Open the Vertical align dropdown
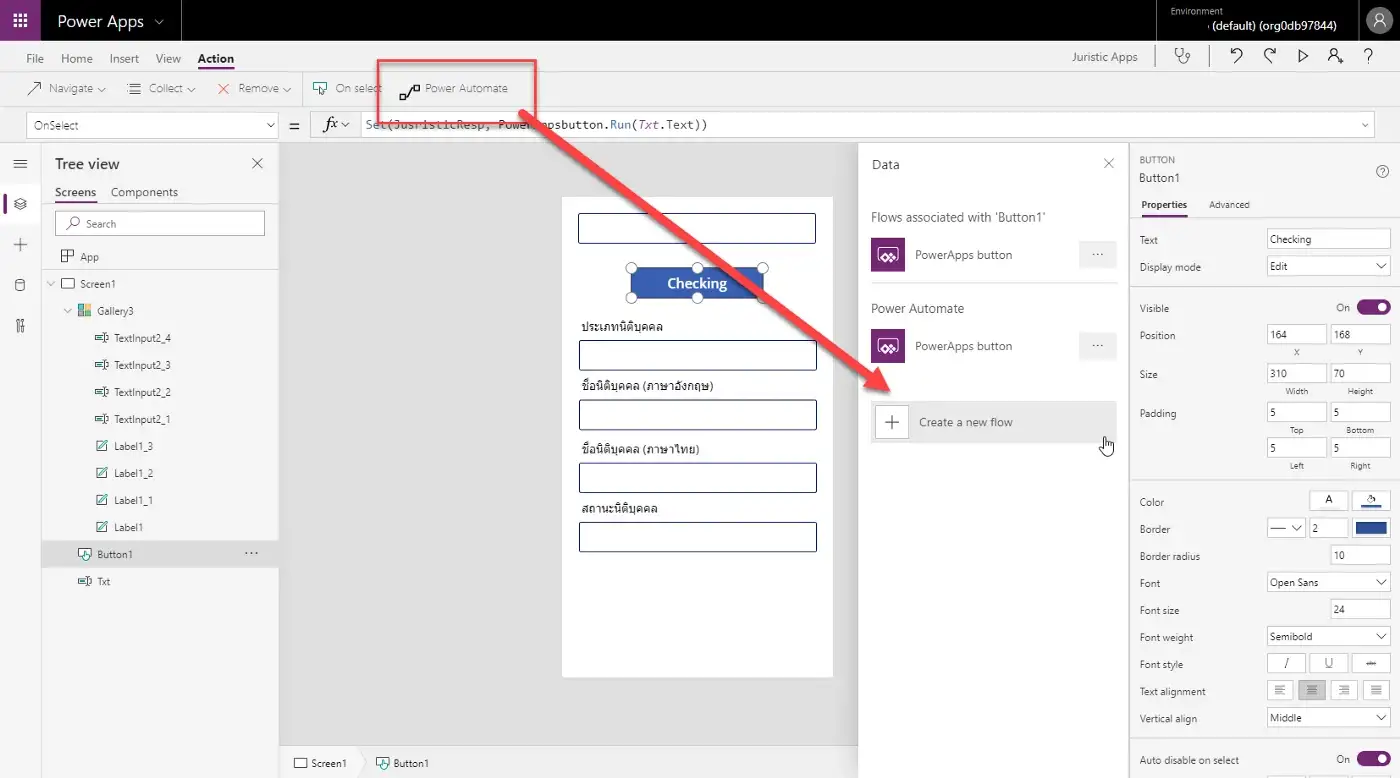1400x778 pixels. click(1328, 717)
